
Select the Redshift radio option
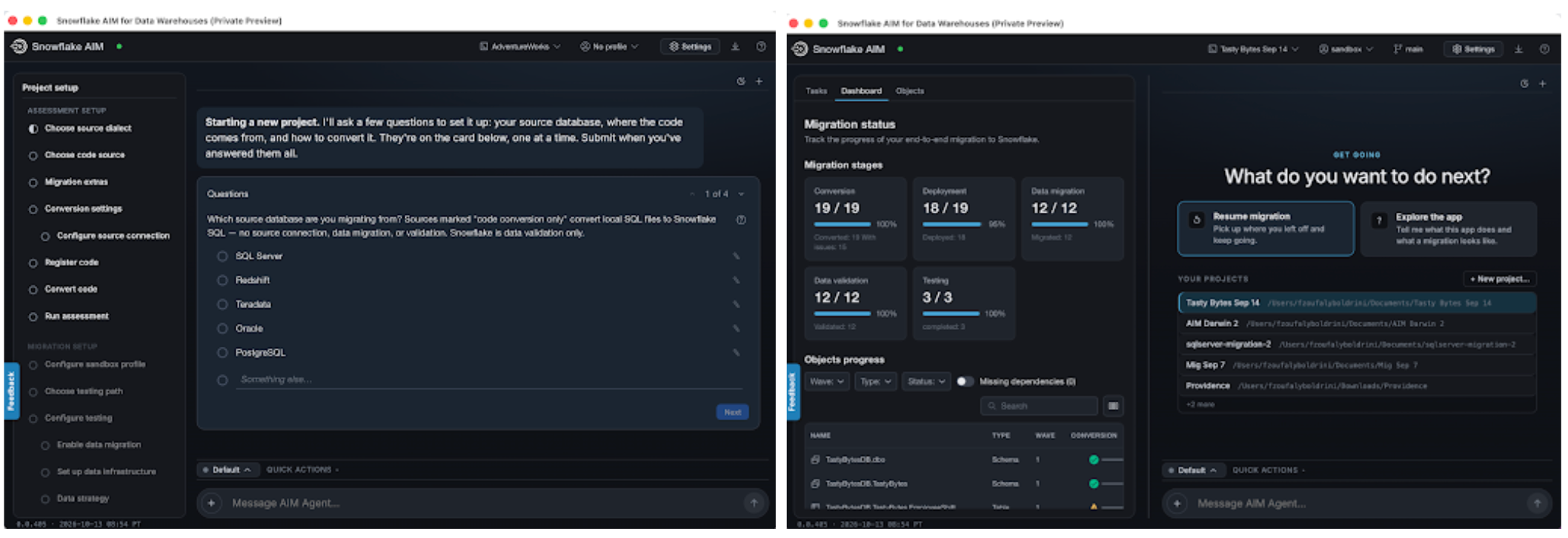(222, 280)
